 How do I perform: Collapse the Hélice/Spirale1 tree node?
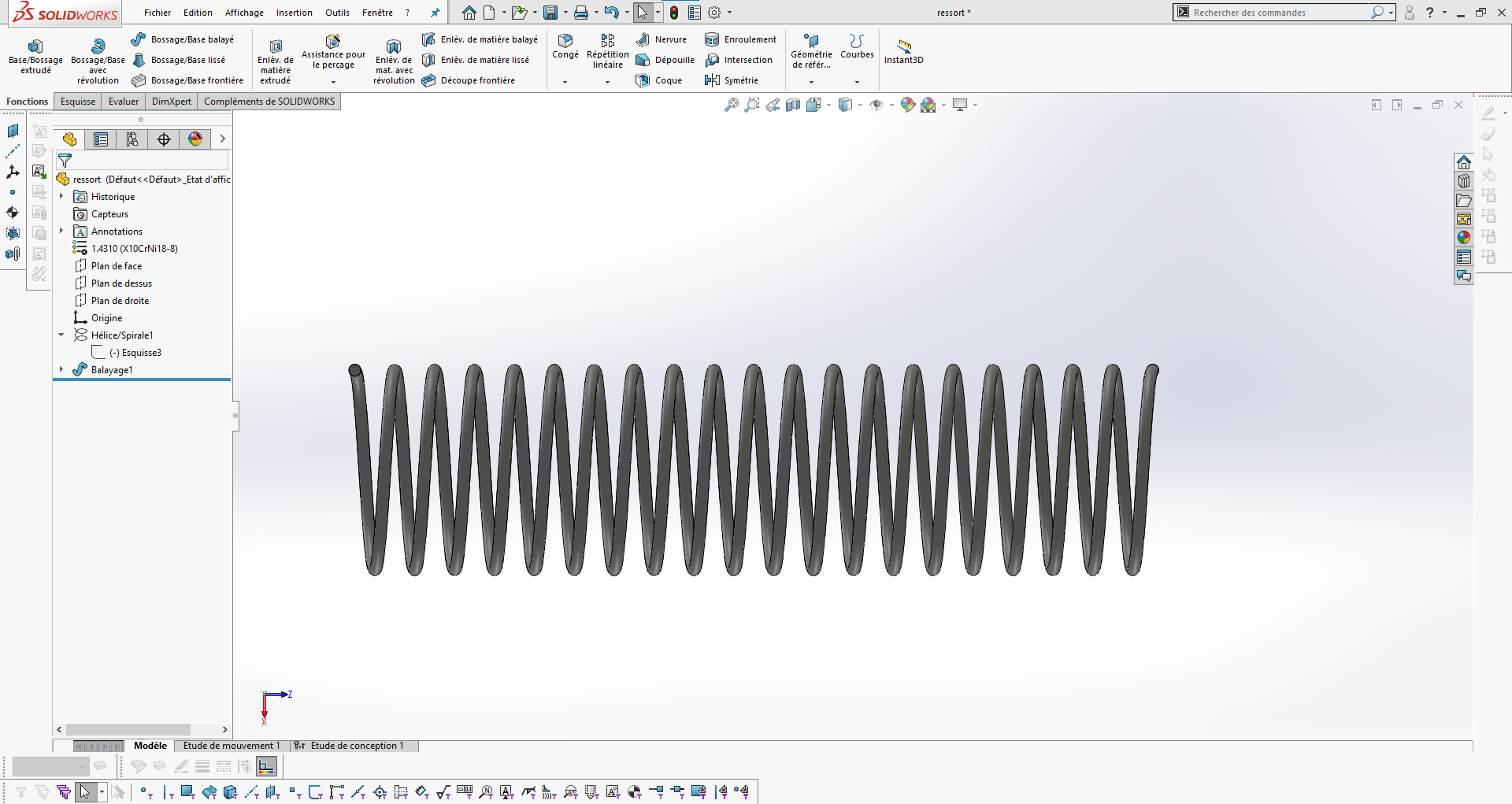(61, 335)
